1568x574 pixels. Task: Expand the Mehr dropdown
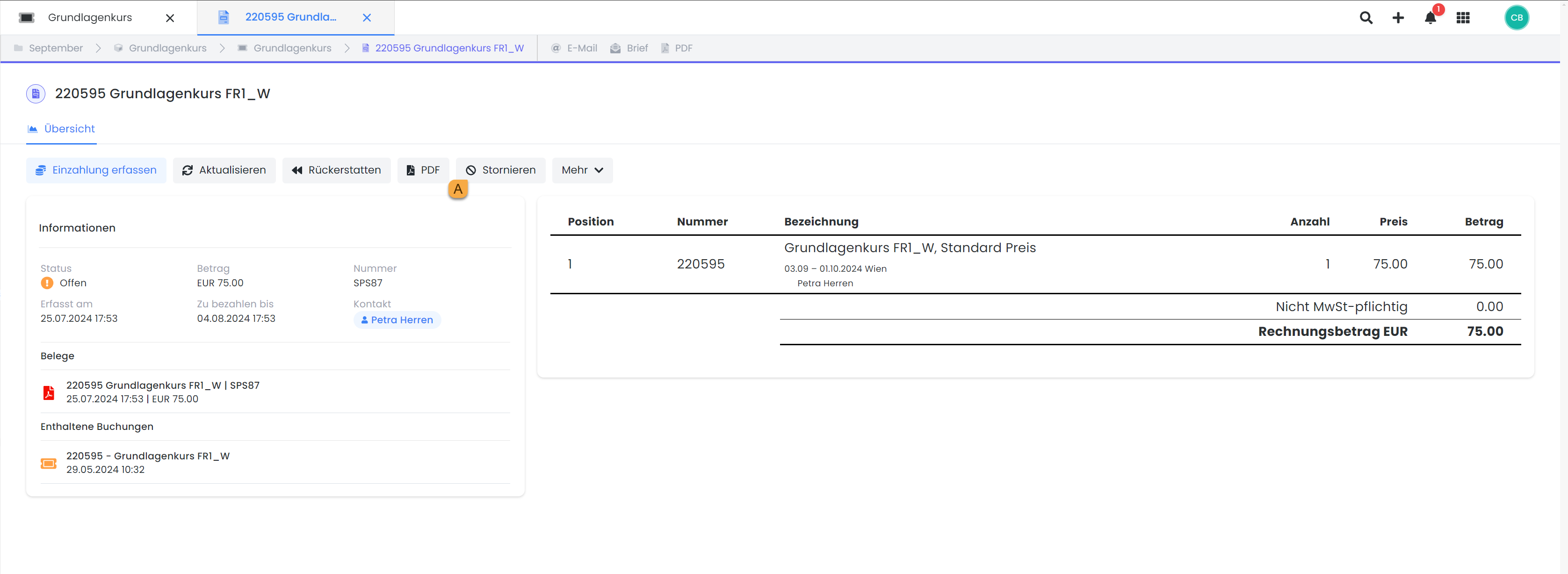point(582,170)
